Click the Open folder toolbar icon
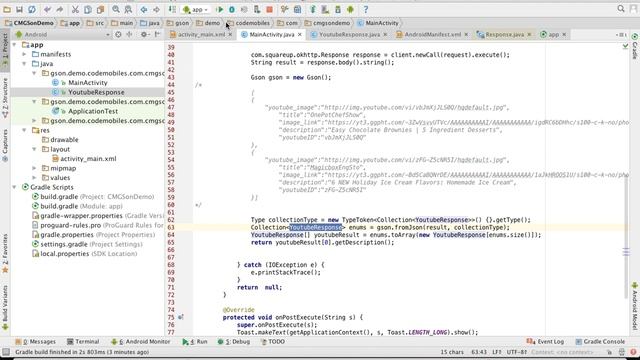The height and width of the screenshot is (360, 640). pos(7,9)
